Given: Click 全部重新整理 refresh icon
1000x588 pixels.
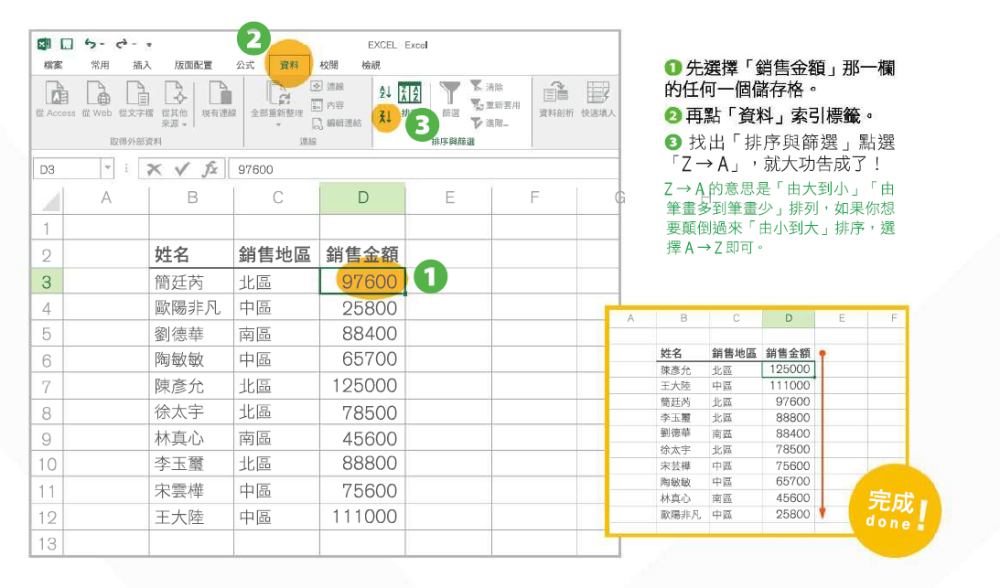Looking at the screenshot, I should (x=277, y=94).
